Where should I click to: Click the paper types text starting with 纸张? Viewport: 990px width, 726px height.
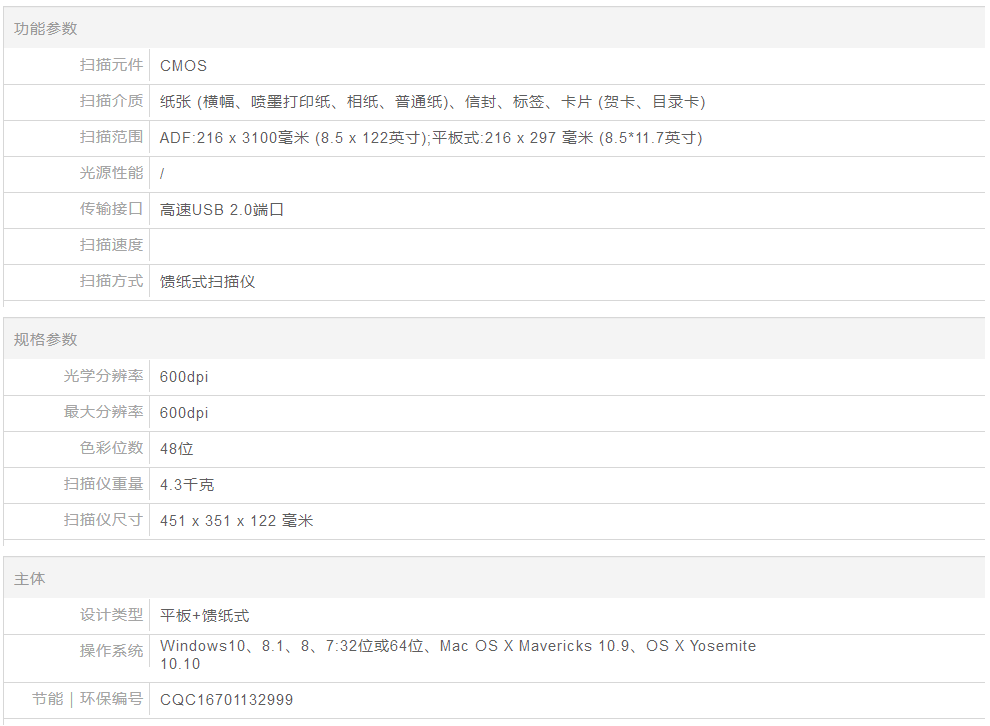tap(432, 102)
